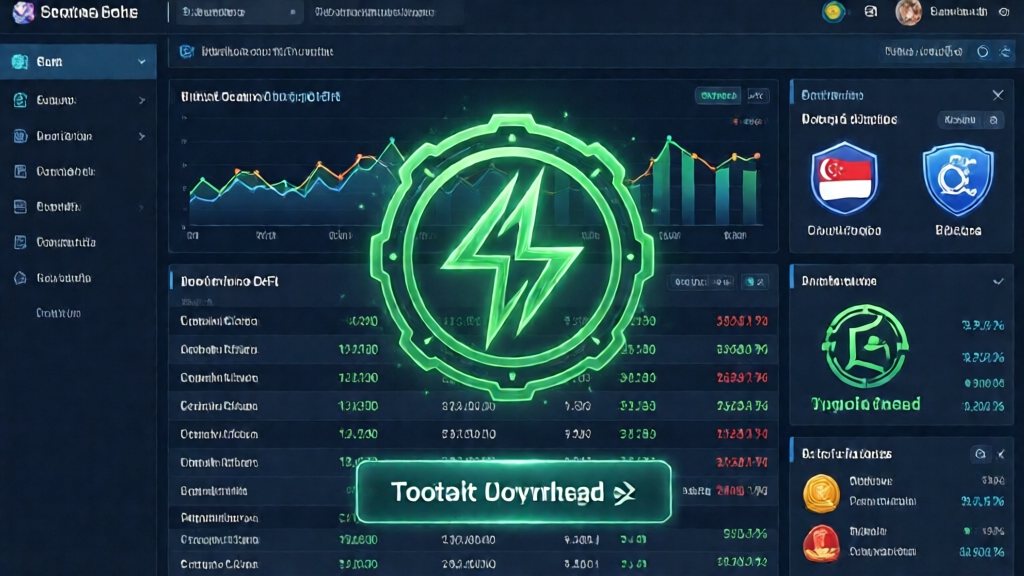The width and height of the screenshot is (1024, 576).
Task: Click the gold coin icon in the lower-right panel
Action: 821,492
